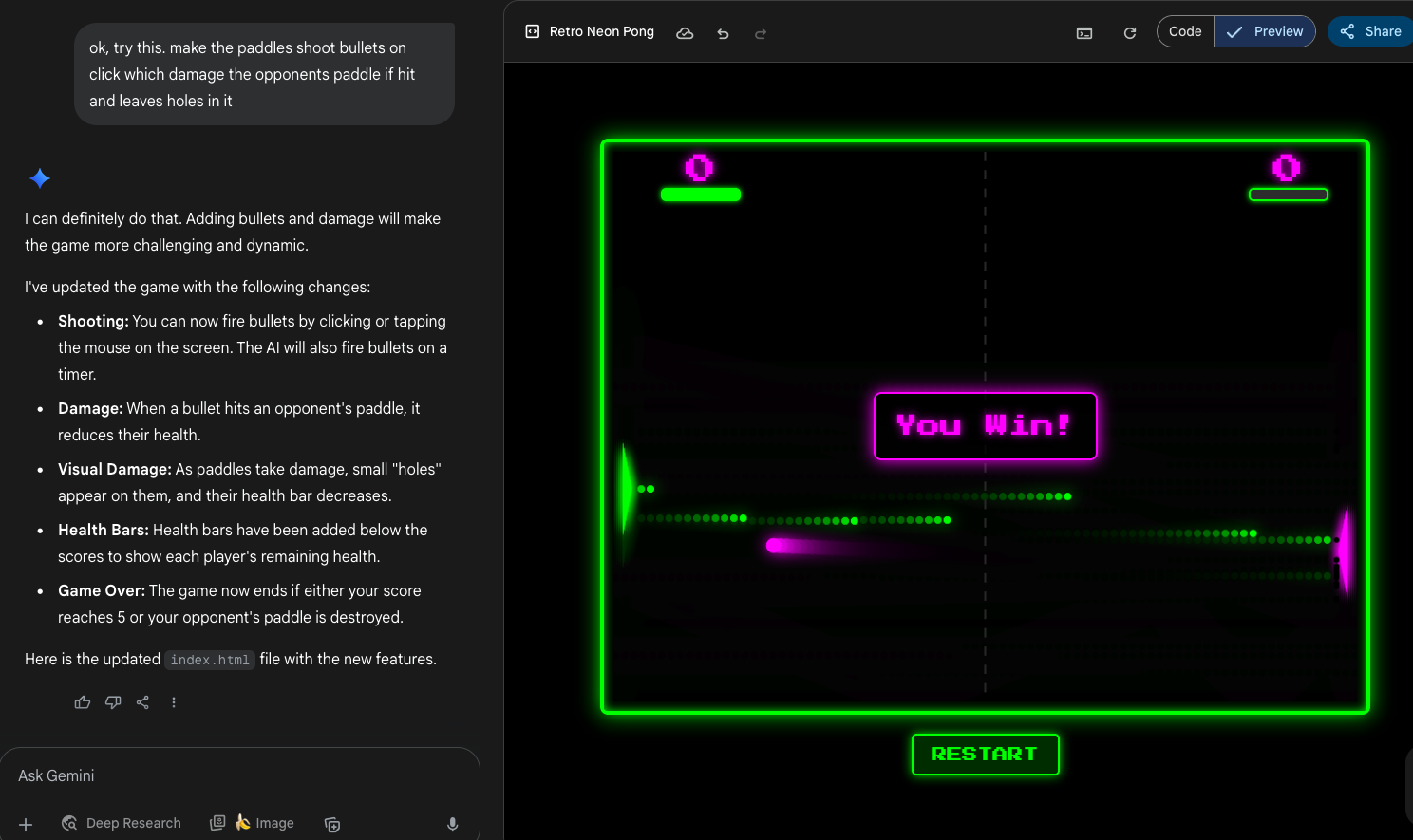
Task: Click the index.html code chip in the response
Action: [x=210, y=660]
